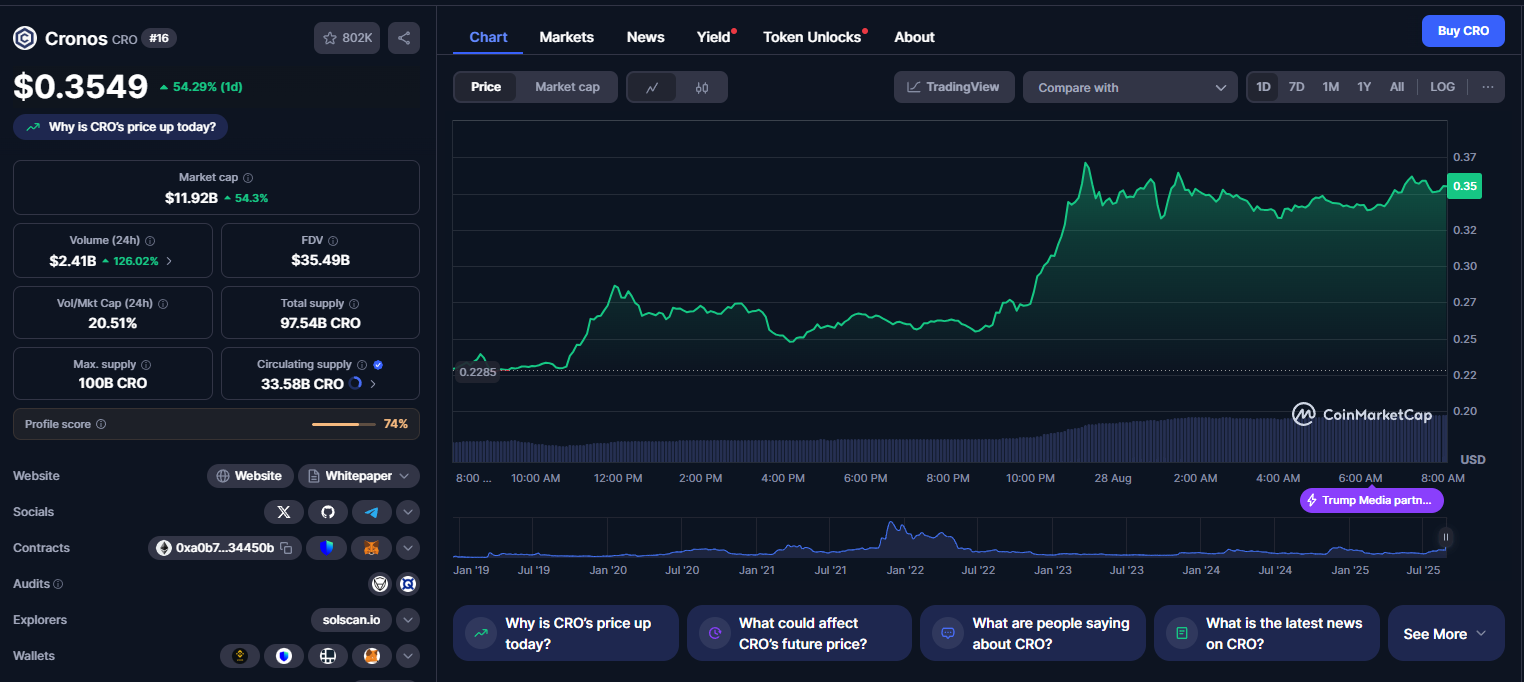The width and height of the screenshot is (1524, 682).
Task: Click the Total supply info icon
Action: pos(354,303)
